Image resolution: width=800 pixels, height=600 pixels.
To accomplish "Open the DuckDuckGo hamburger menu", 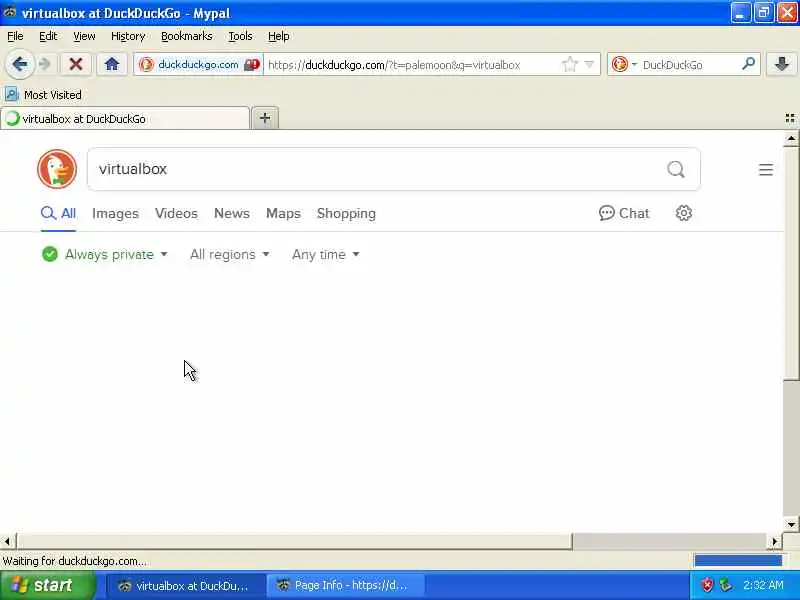I will (765, 169).
